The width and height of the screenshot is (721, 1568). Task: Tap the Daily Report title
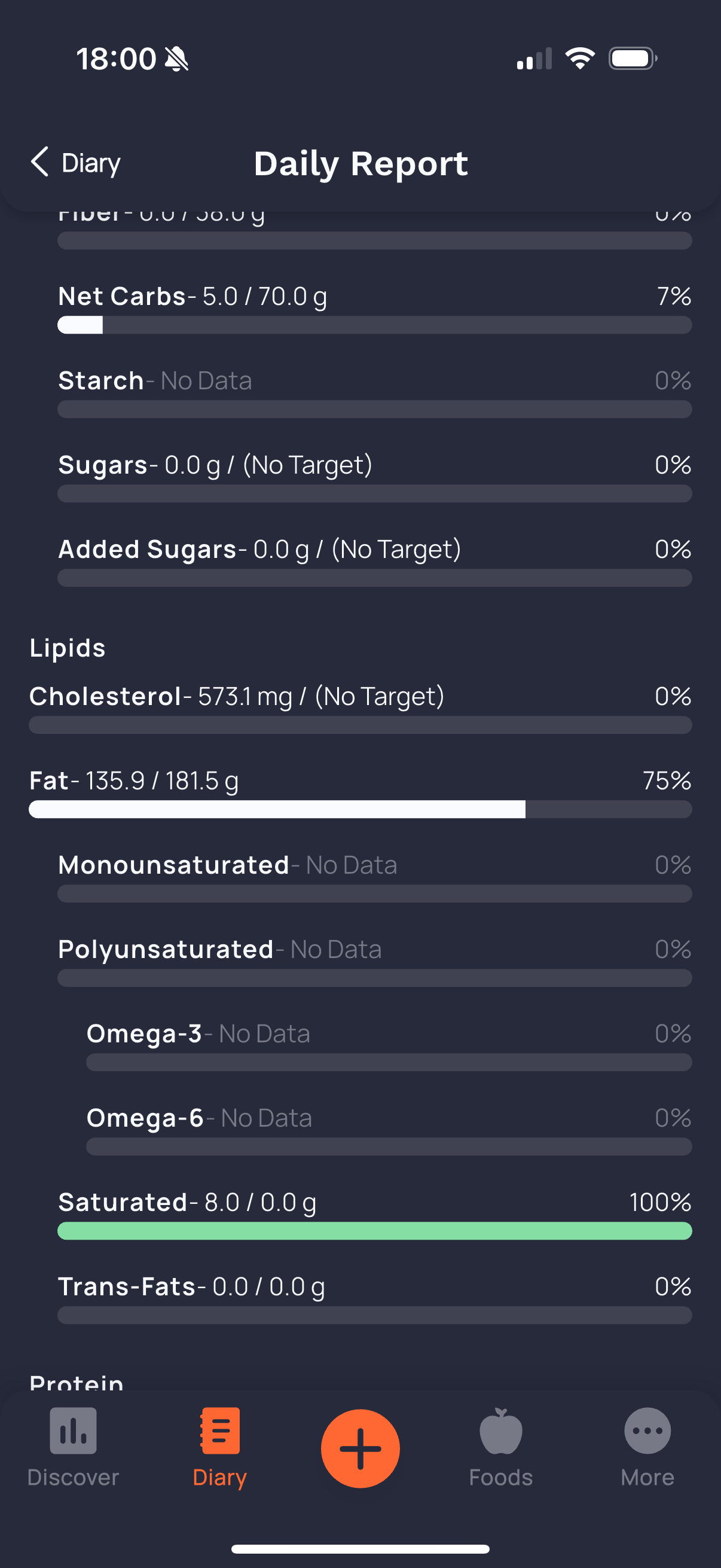point(361,163)
